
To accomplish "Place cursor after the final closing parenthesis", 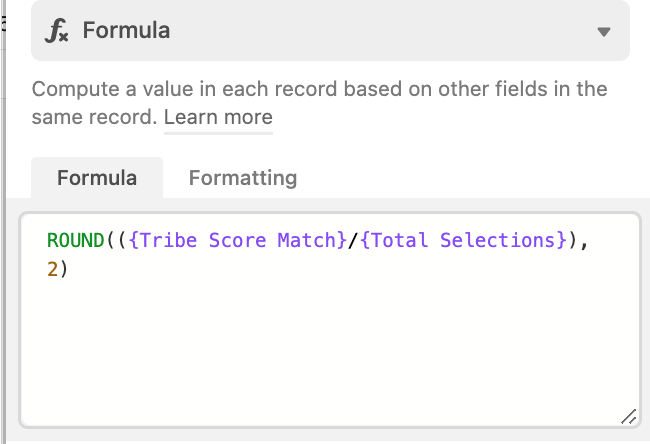I will click(x=69, y=269).
